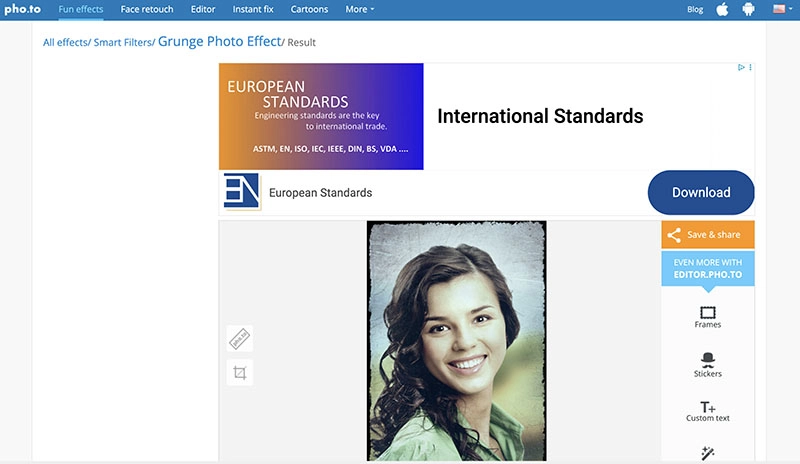The image size is (800, 464).
Task: Add Custom text to photo
Action: pyautogui.click(x=707, y=411)
